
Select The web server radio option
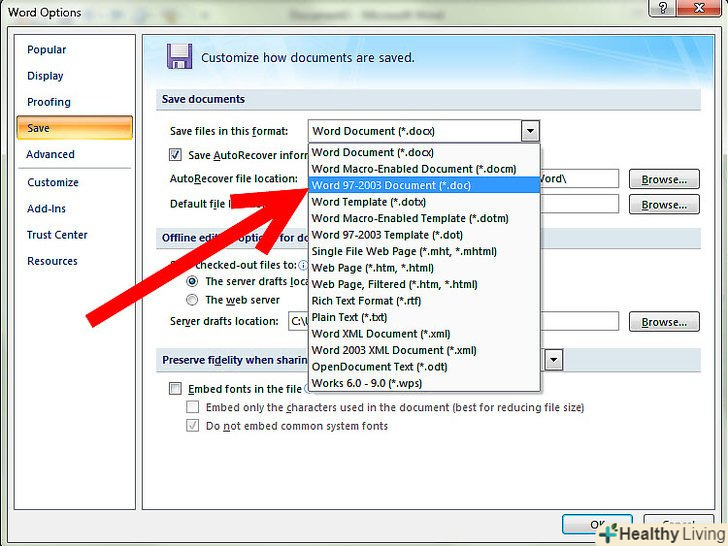[x=192, y=300]
